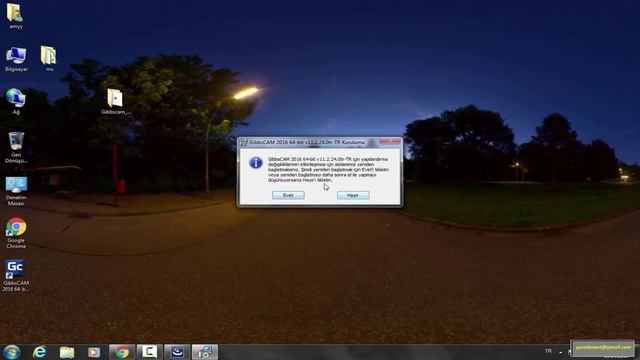The width and height of the screenshot is (640, 360).
Task: Open the Windows Start menu
Action: (x=12, y=352)
